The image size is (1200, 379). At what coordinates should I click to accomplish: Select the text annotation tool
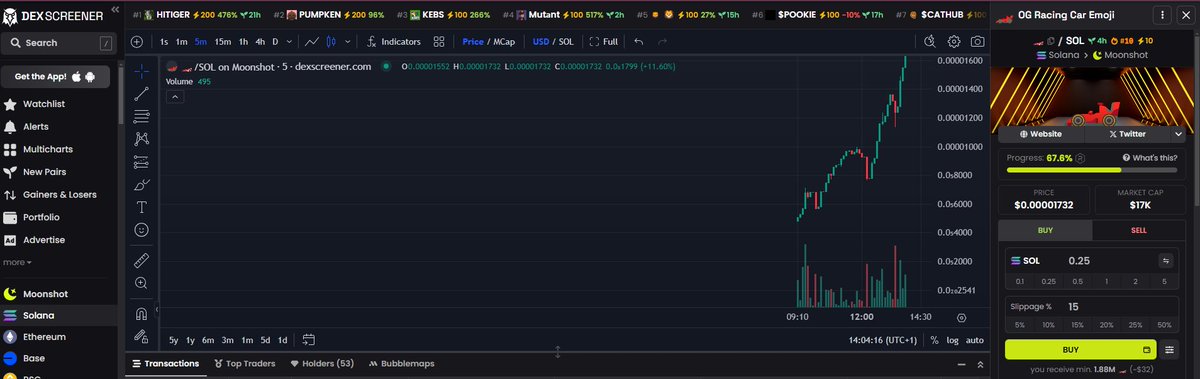tap(141, 207)
